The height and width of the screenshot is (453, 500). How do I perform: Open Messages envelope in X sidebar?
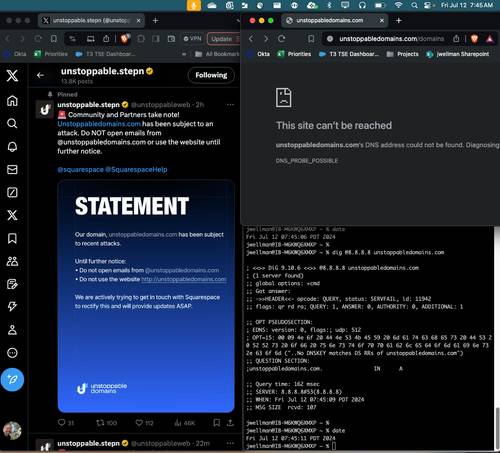pos(12,170)
